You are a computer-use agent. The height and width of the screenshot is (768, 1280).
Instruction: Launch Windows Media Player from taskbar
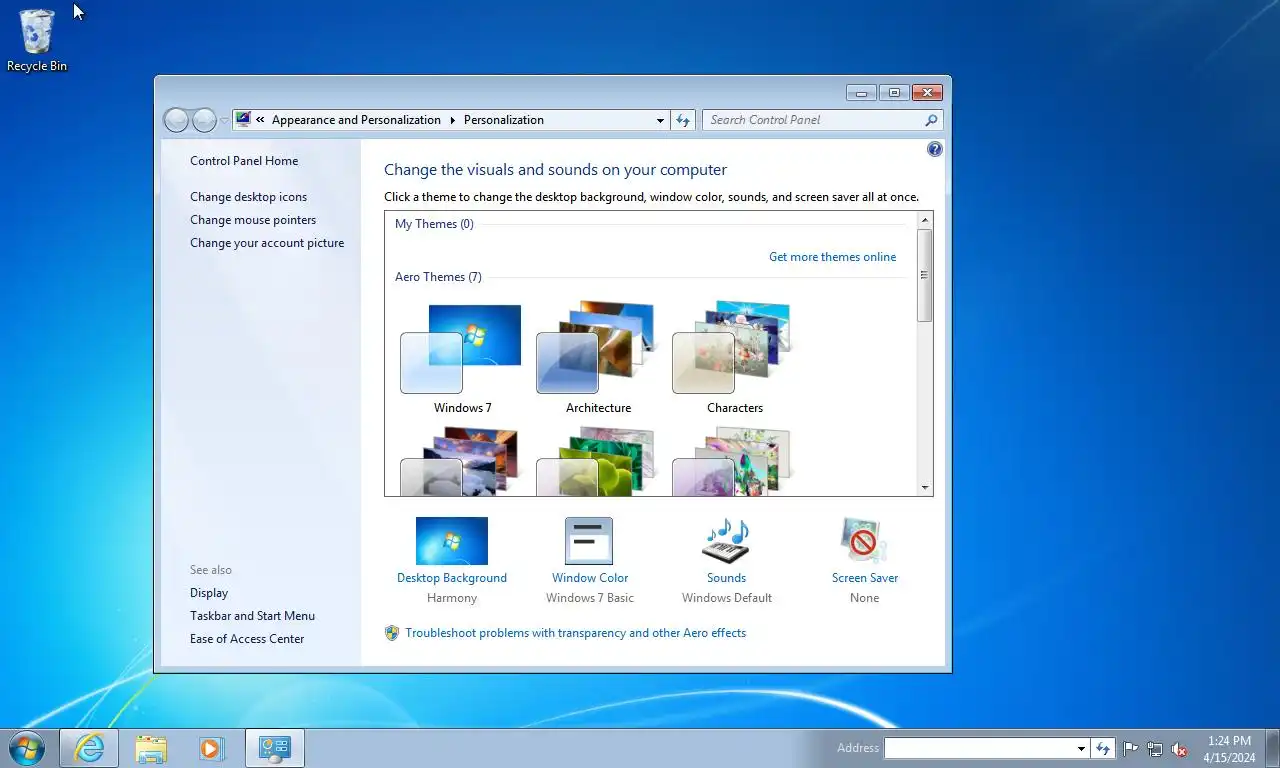coord(212,748)
